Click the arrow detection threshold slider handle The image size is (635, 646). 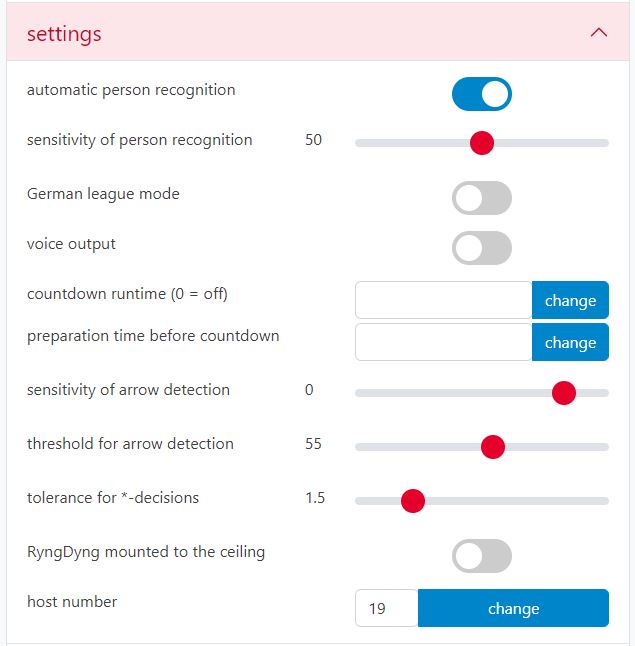point(492,447)
